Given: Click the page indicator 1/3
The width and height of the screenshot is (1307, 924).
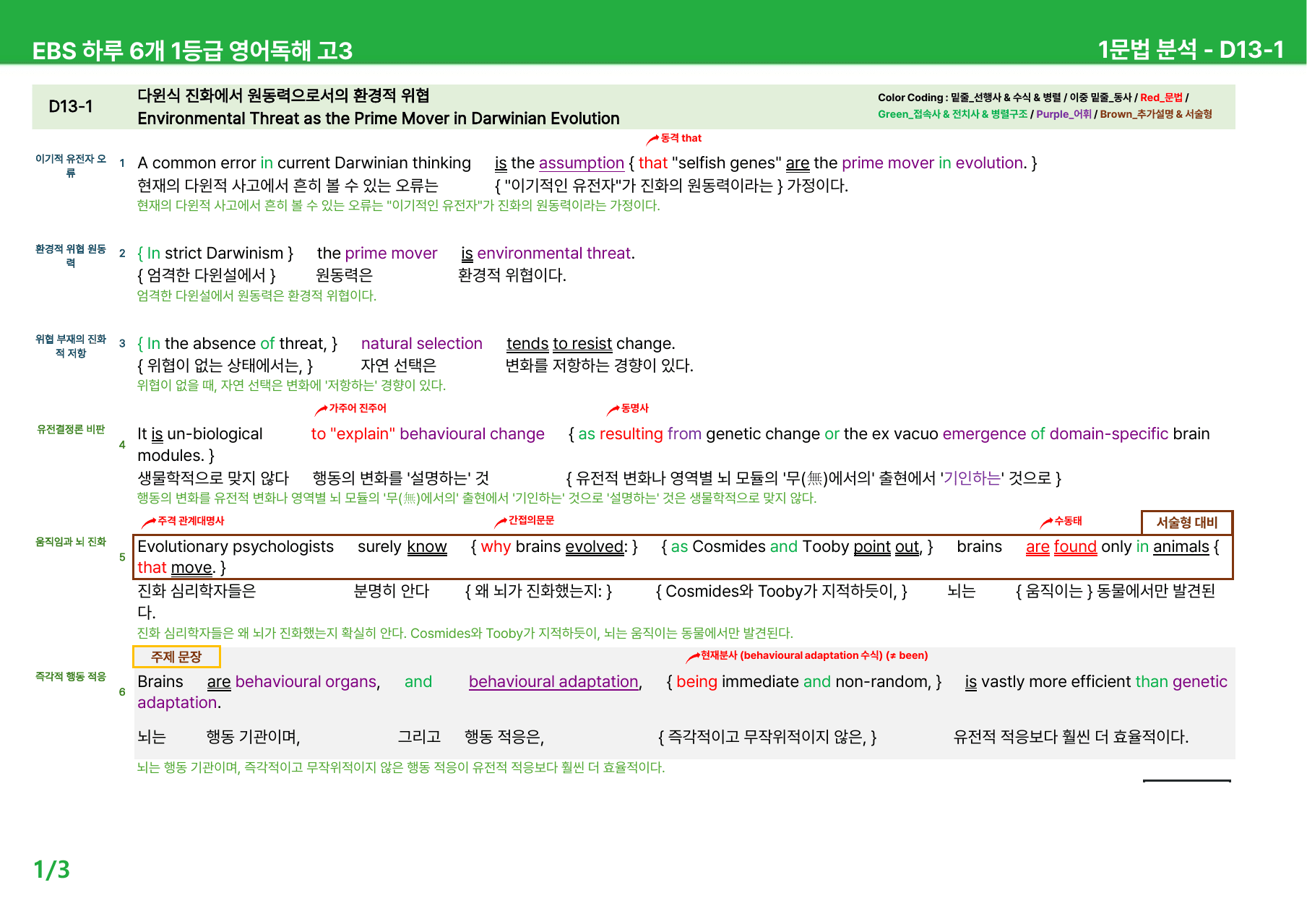Looking at the screenshot, I should click(52, 869).
